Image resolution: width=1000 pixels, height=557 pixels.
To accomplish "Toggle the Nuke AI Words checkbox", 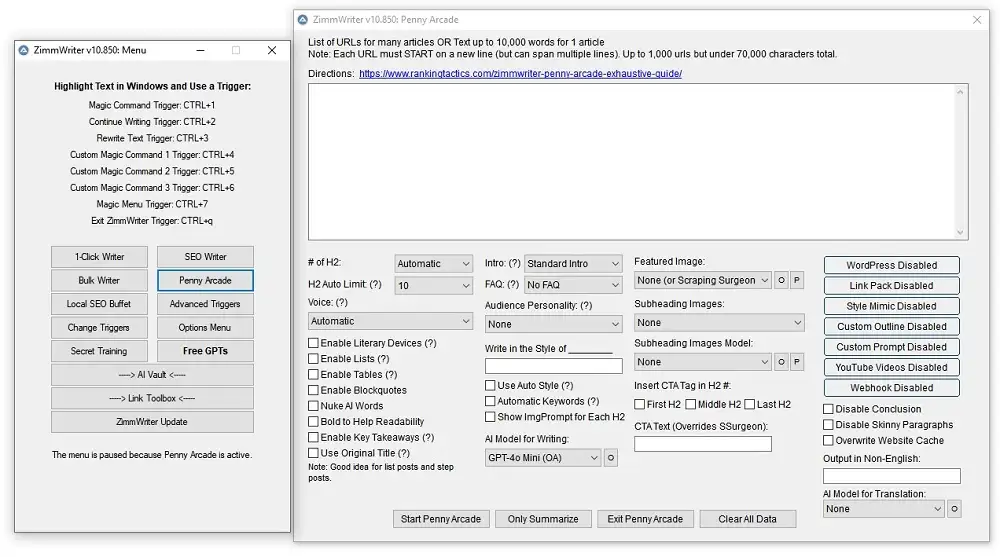I will click(x=314, y=406).
